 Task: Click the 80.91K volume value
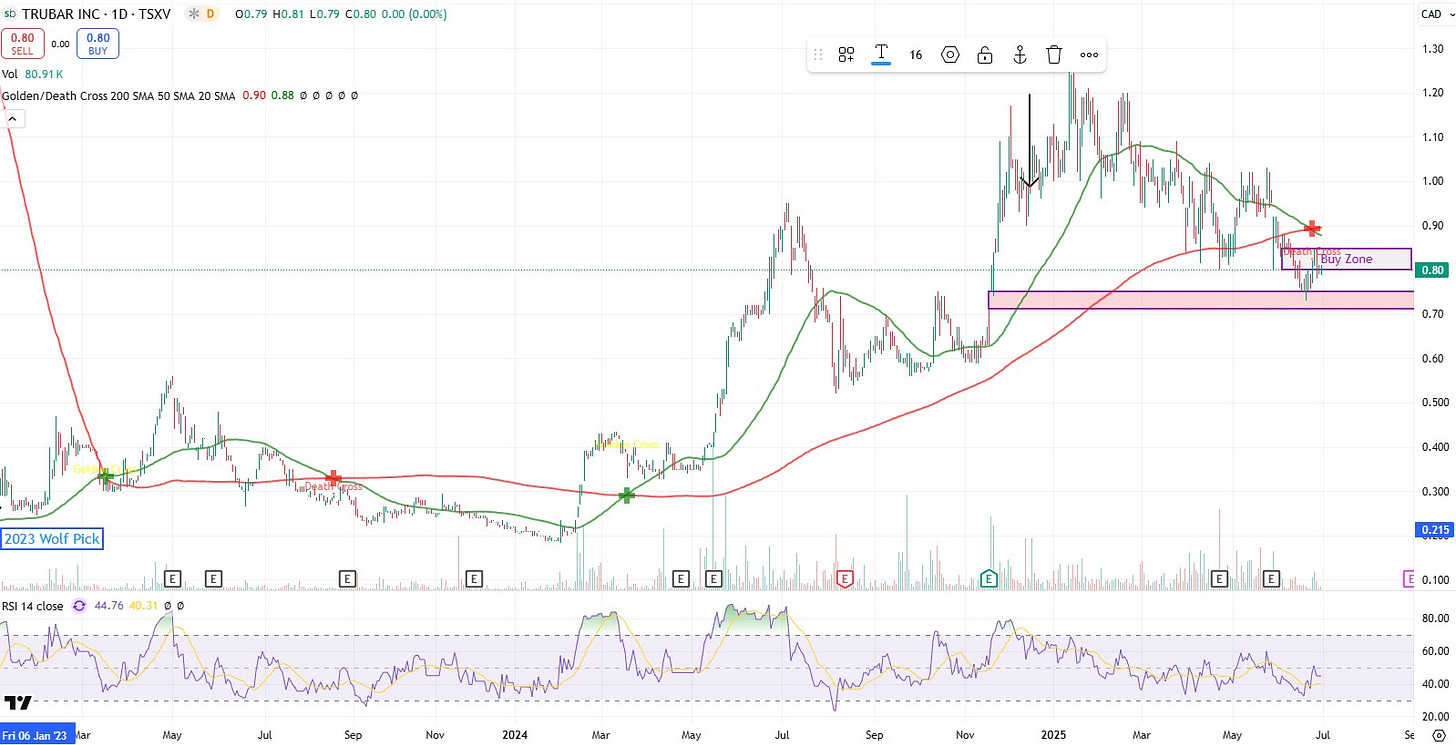pos(46,73)
